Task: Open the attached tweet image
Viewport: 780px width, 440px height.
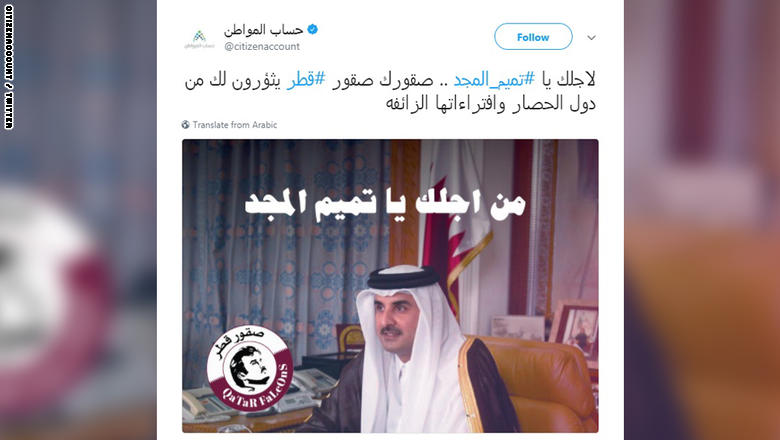Action: point(390,286)
